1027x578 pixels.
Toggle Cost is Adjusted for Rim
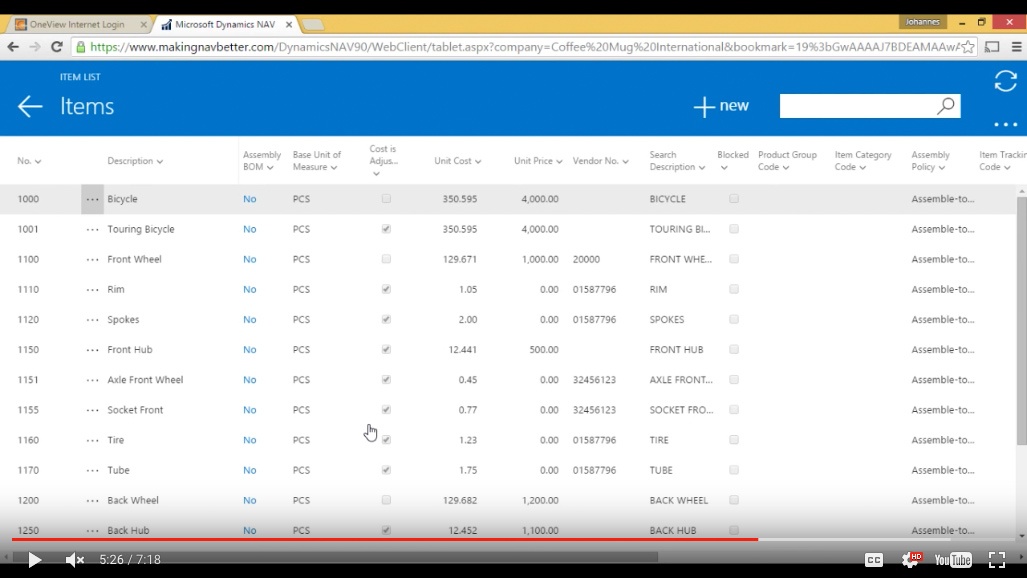(386, 289)
